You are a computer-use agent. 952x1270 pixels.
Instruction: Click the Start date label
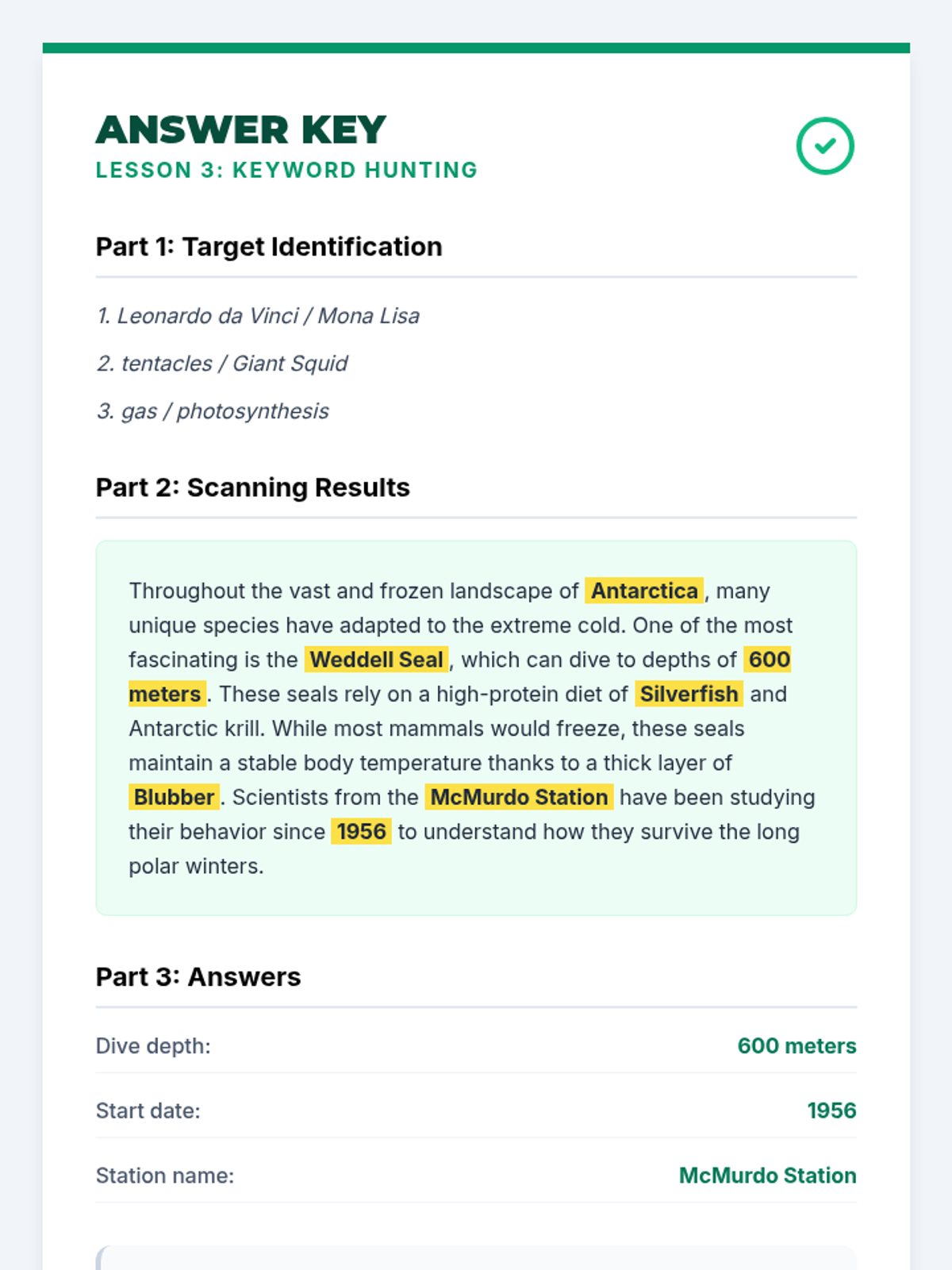coord(148,1111)
